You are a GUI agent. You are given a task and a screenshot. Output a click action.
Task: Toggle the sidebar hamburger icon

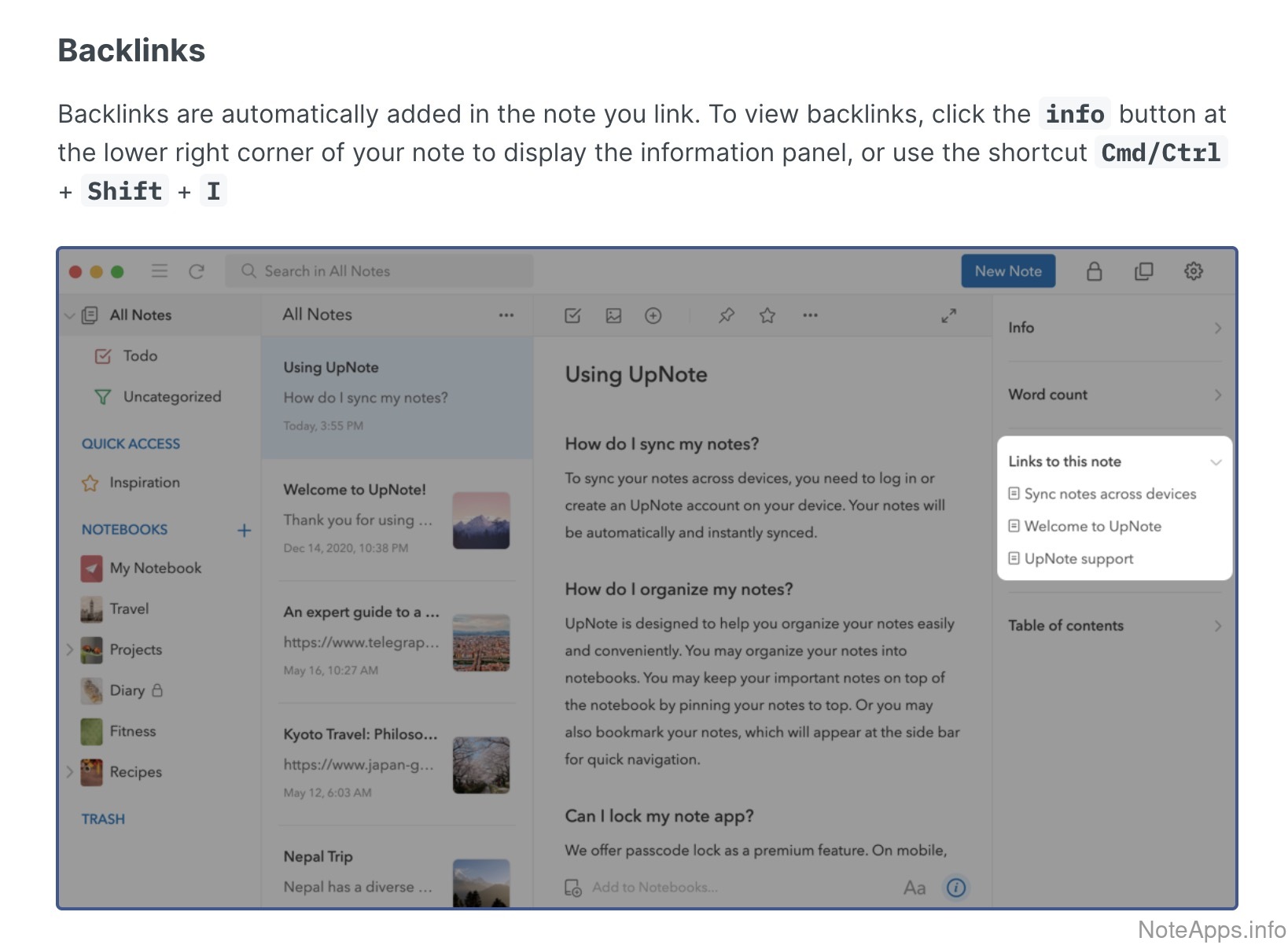point(160,271)
